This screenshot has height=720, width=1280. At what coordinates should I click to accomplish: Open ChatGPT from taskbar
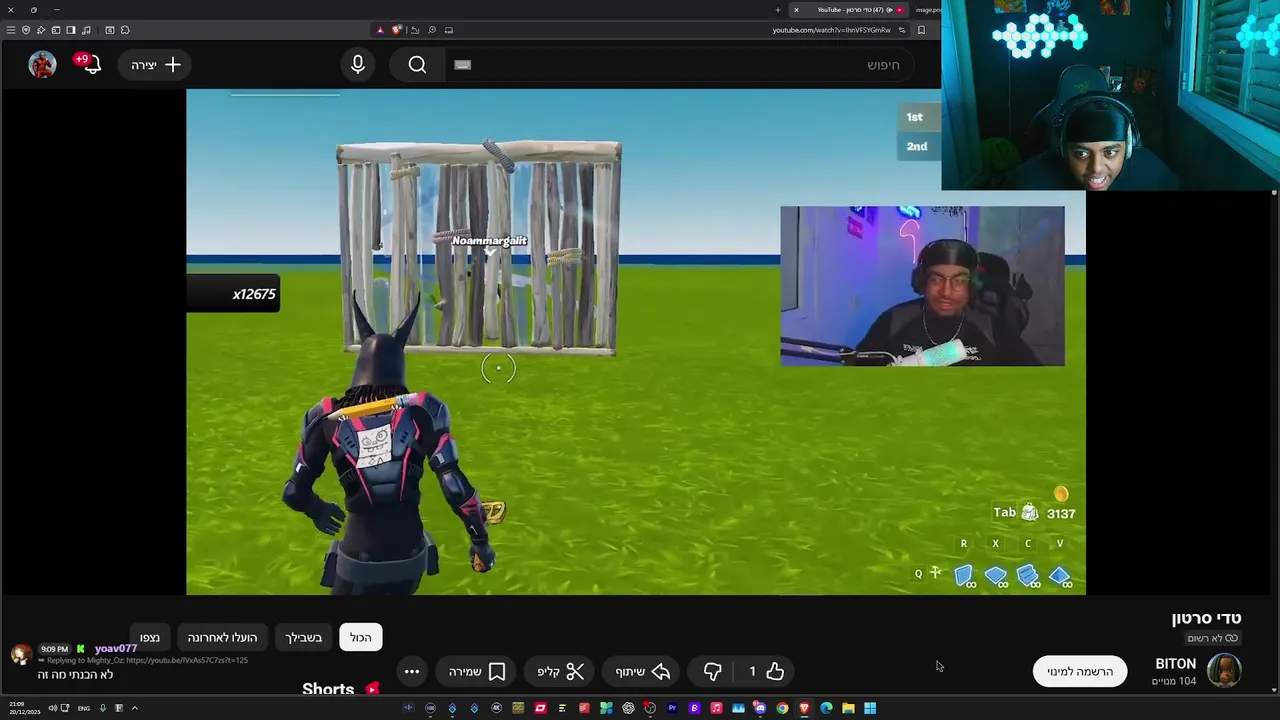pyautogui.click(x=628, y=708)
